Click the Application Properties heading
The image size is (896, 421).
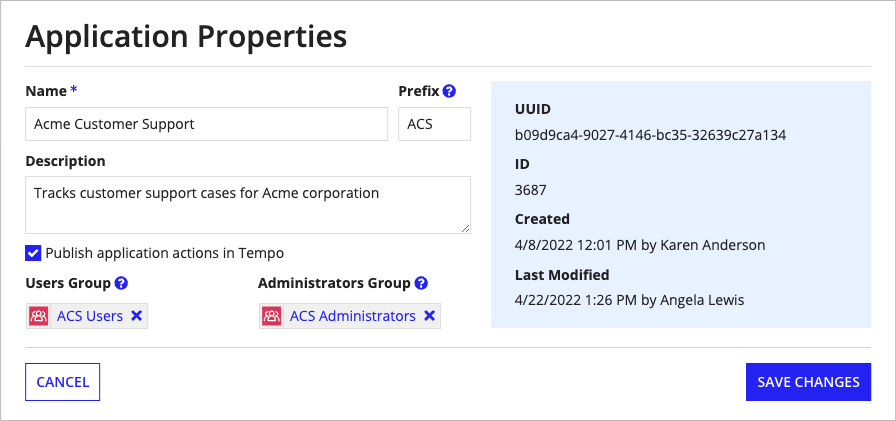pyautogui.click(x=186, y=36)
